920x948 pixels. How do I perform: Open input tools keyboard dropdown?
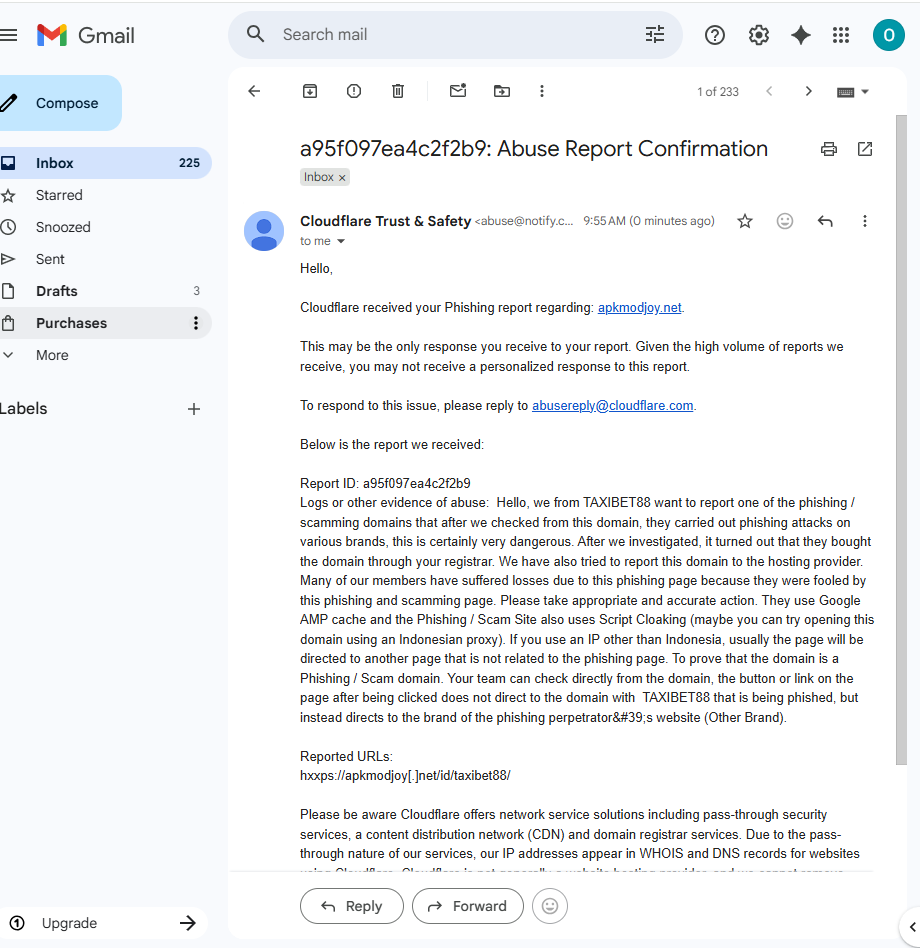pyautogui.click(x=852, y=92)
